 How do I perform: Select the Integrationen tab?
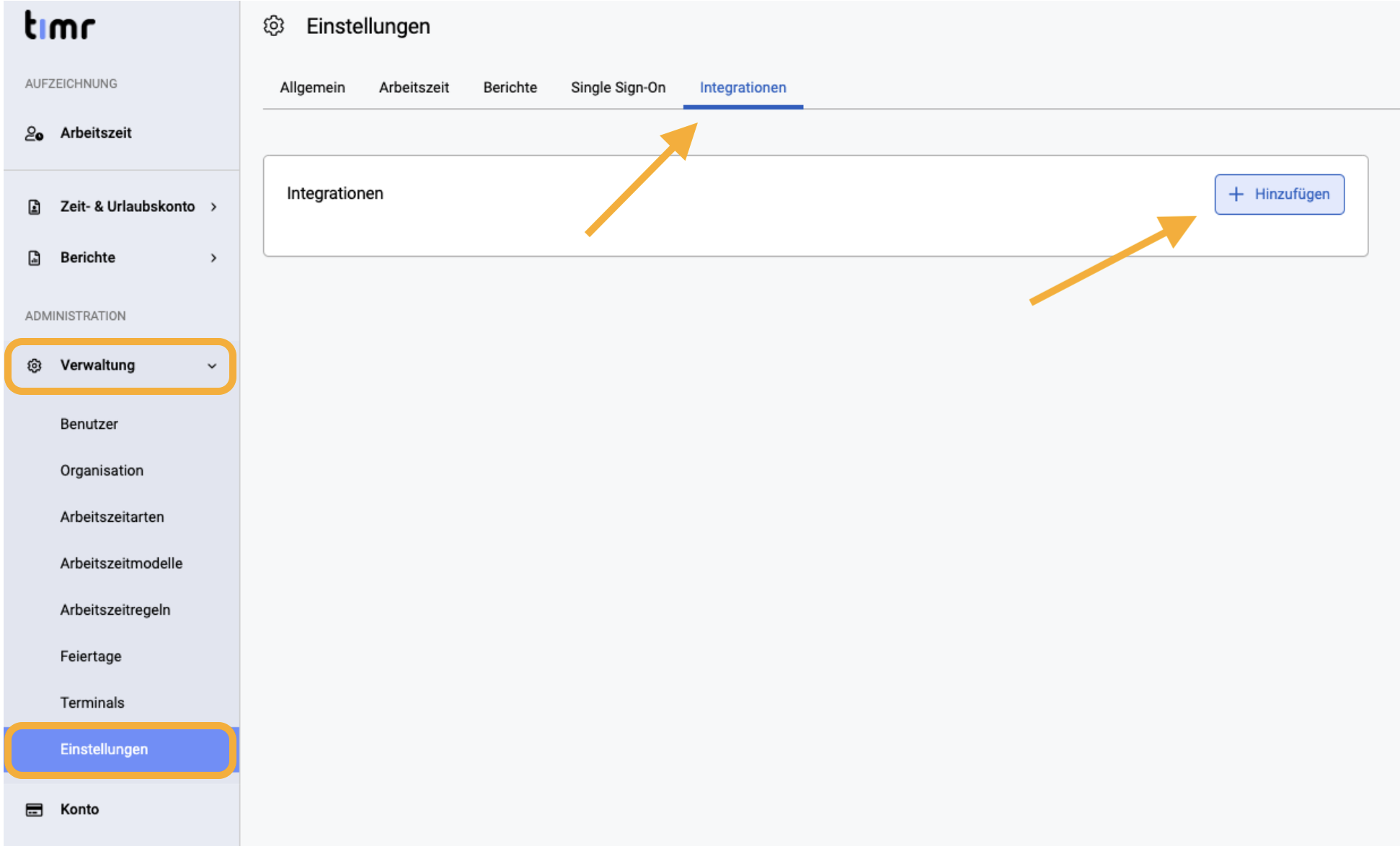click(743, 87)
